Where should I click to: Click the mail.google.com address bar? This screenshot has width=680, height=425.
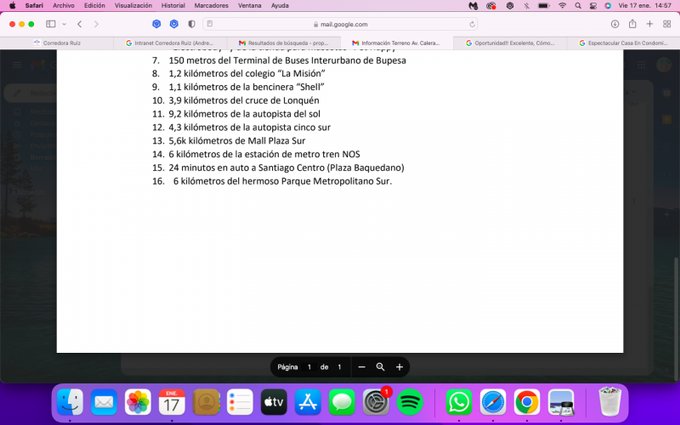click(x=340, y=24)
